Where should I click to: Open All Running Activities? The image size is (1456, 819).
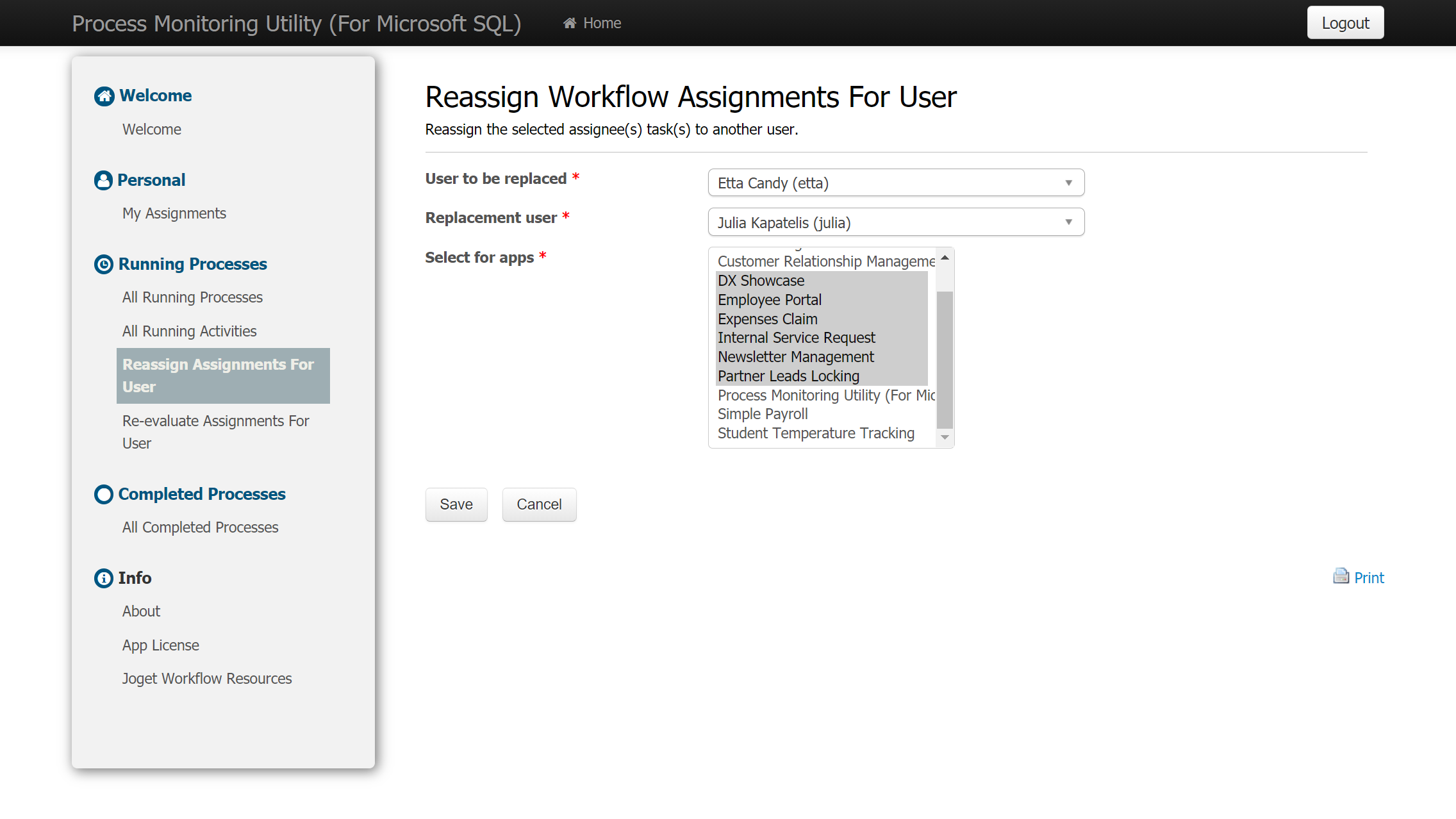point(189,331)
